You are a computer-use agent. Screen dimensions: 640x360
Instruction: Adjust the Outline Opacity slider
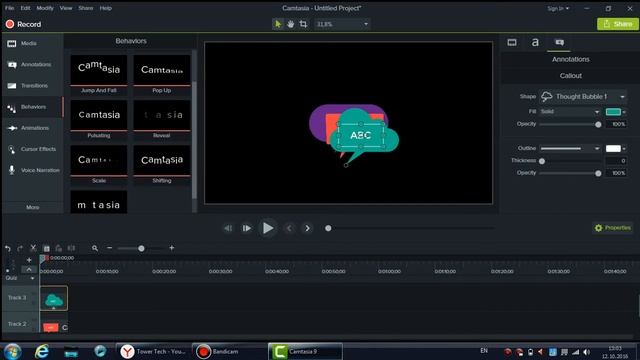click(x=598, y=173)
